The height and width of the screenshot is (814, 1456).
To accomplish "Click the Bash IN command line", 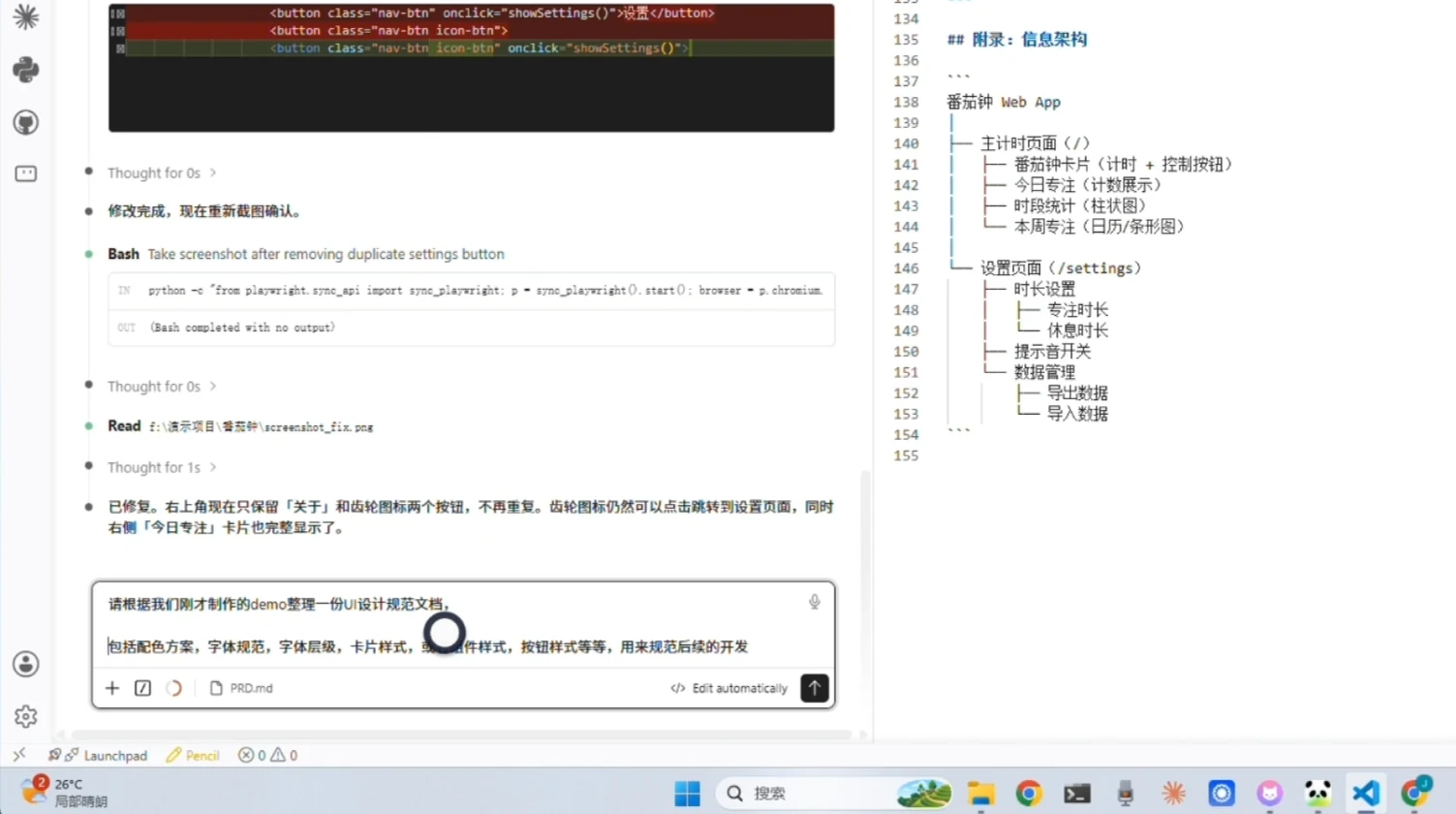I will tap(471, 291).
